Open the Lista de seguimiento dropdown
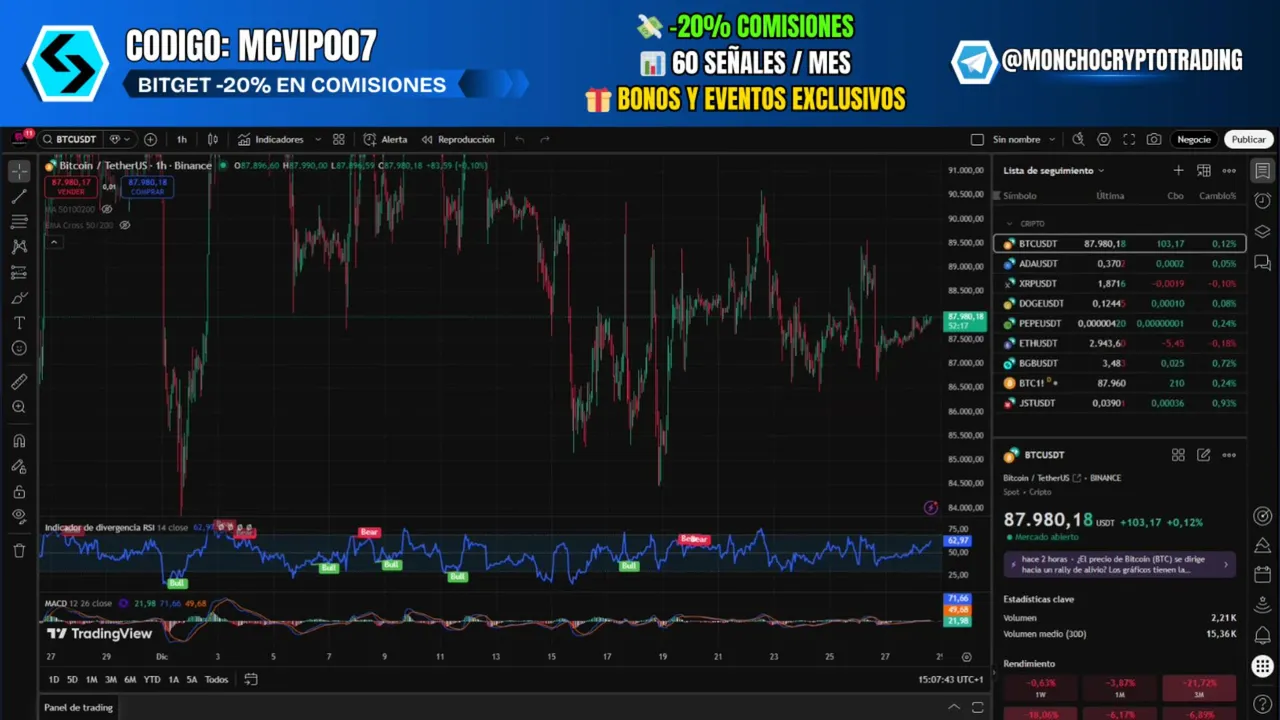The image size is (1280, 720). point(1054,171)
